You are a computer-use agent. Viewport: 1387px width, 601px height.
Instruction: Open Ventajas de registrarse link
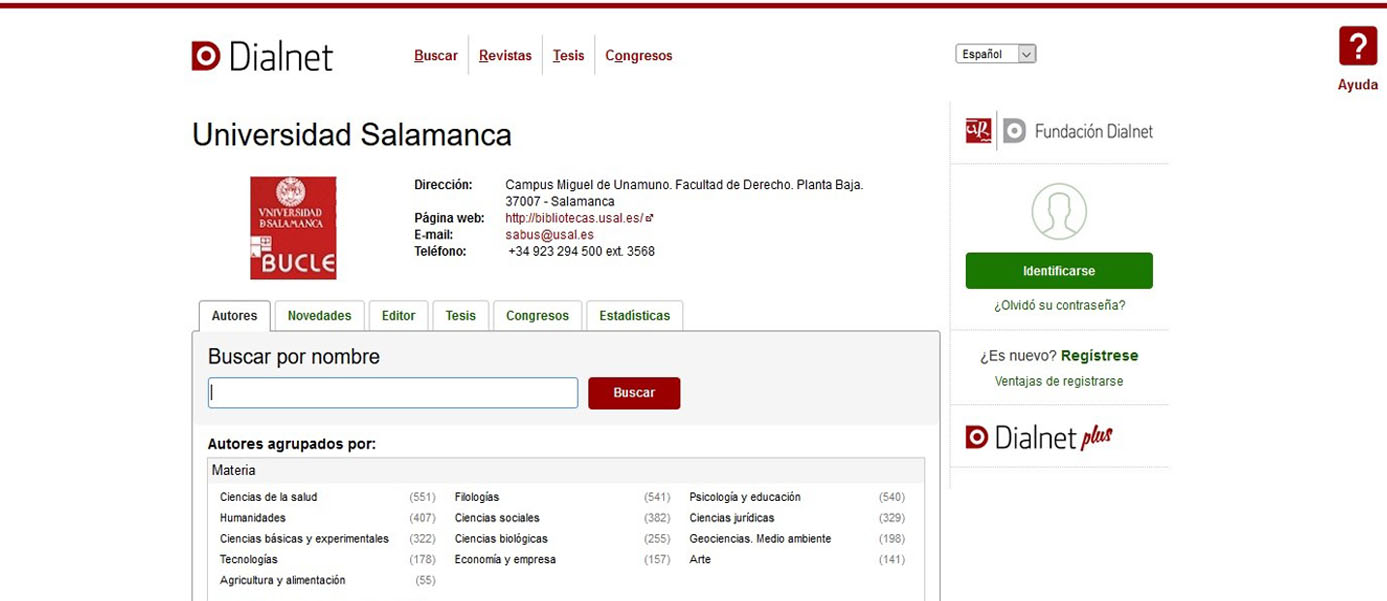[1059, 382]
